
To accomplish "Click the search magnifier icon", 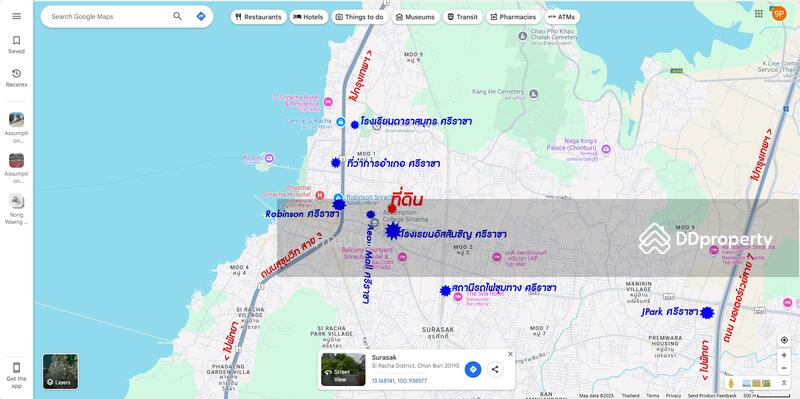I will pos(178,16).
